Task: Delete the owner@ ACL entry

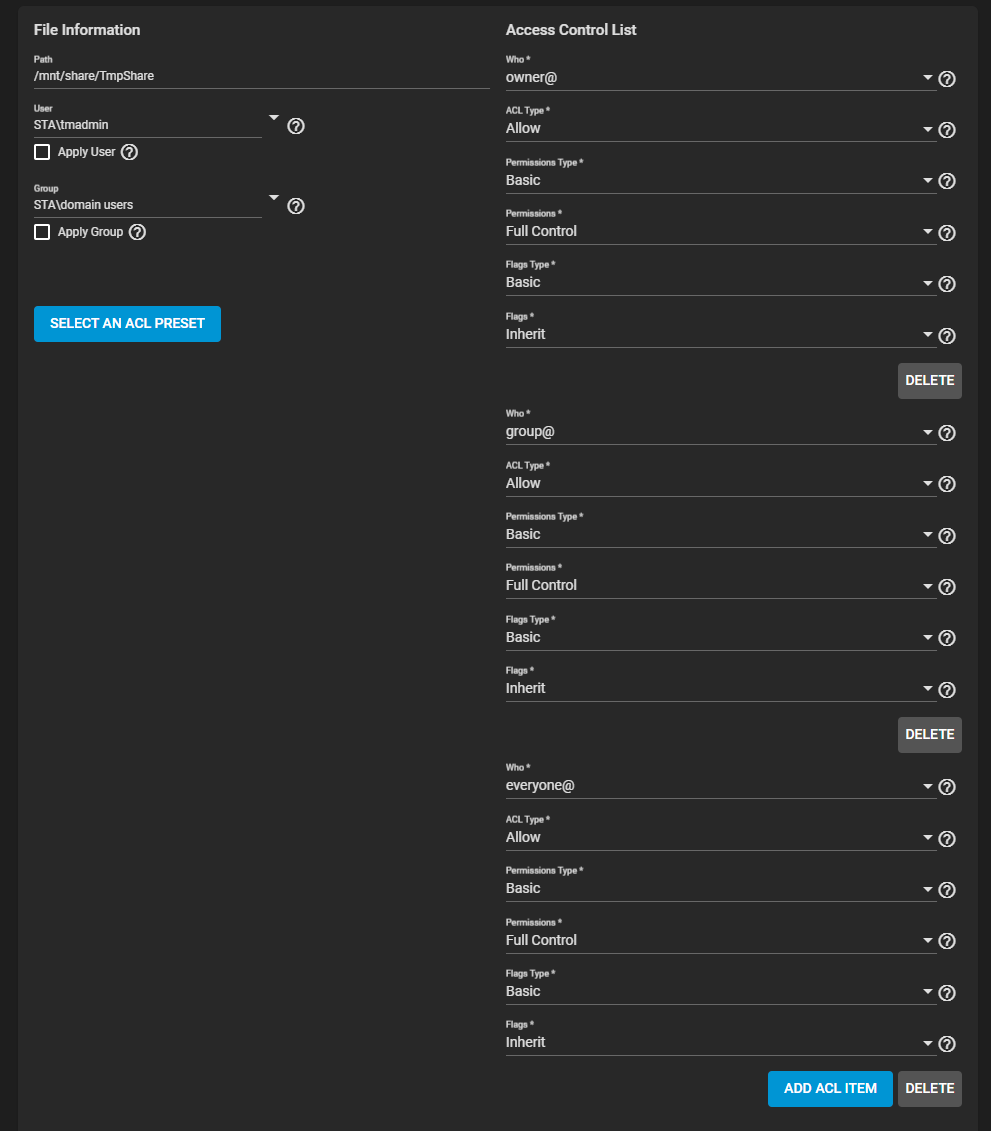Action: coord(930,381)
